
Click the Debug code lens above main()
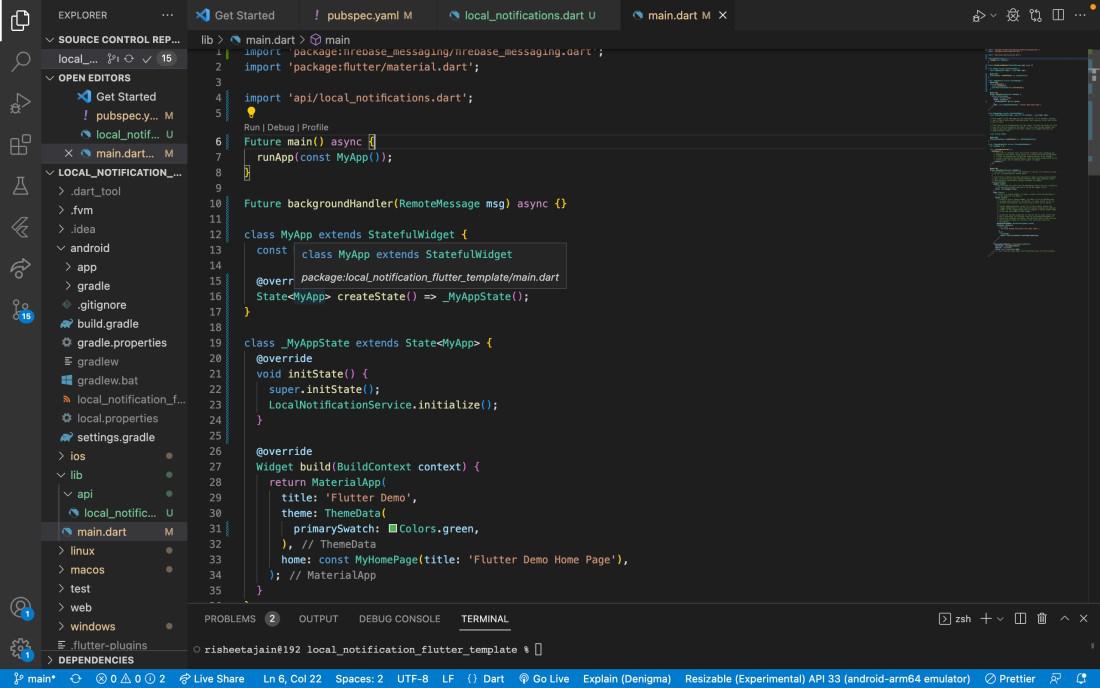[280, 128]
